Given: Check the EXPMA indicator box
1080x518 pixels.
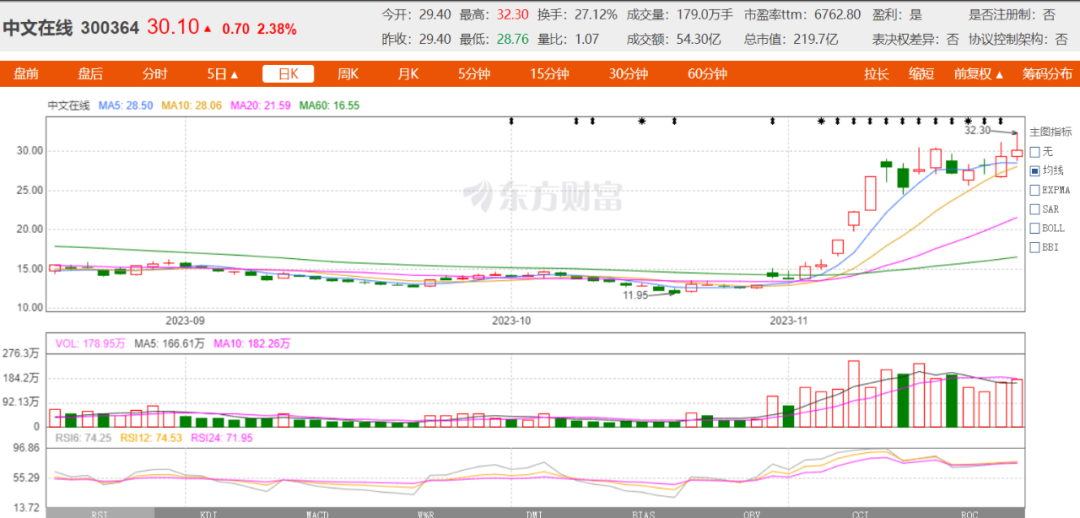Looking at the screenshot, I should pyautogui.click(x=1034, y=189).
